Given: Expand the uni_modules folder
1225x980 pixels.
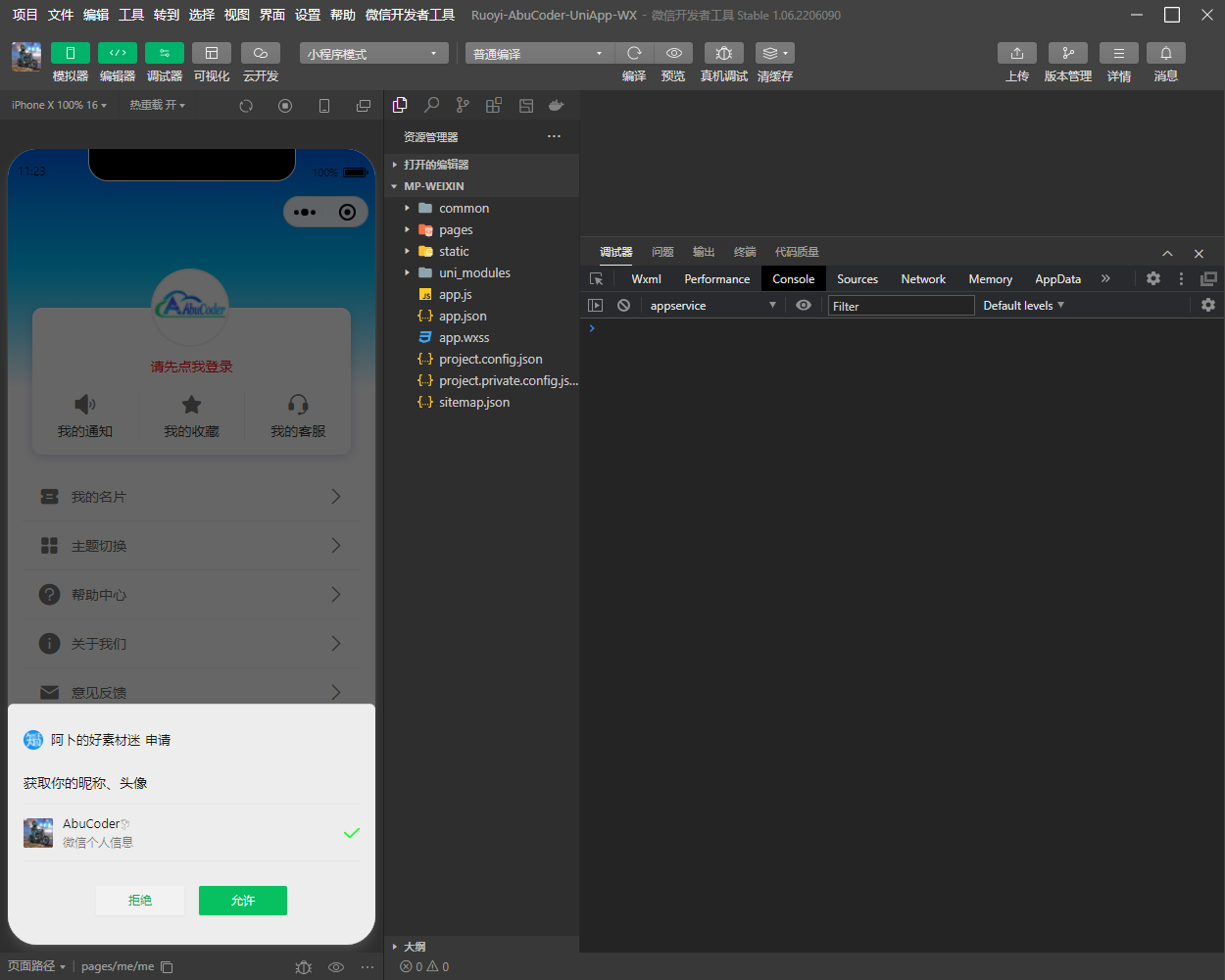Looking at the screenshot, I should (x=481, y=272).
